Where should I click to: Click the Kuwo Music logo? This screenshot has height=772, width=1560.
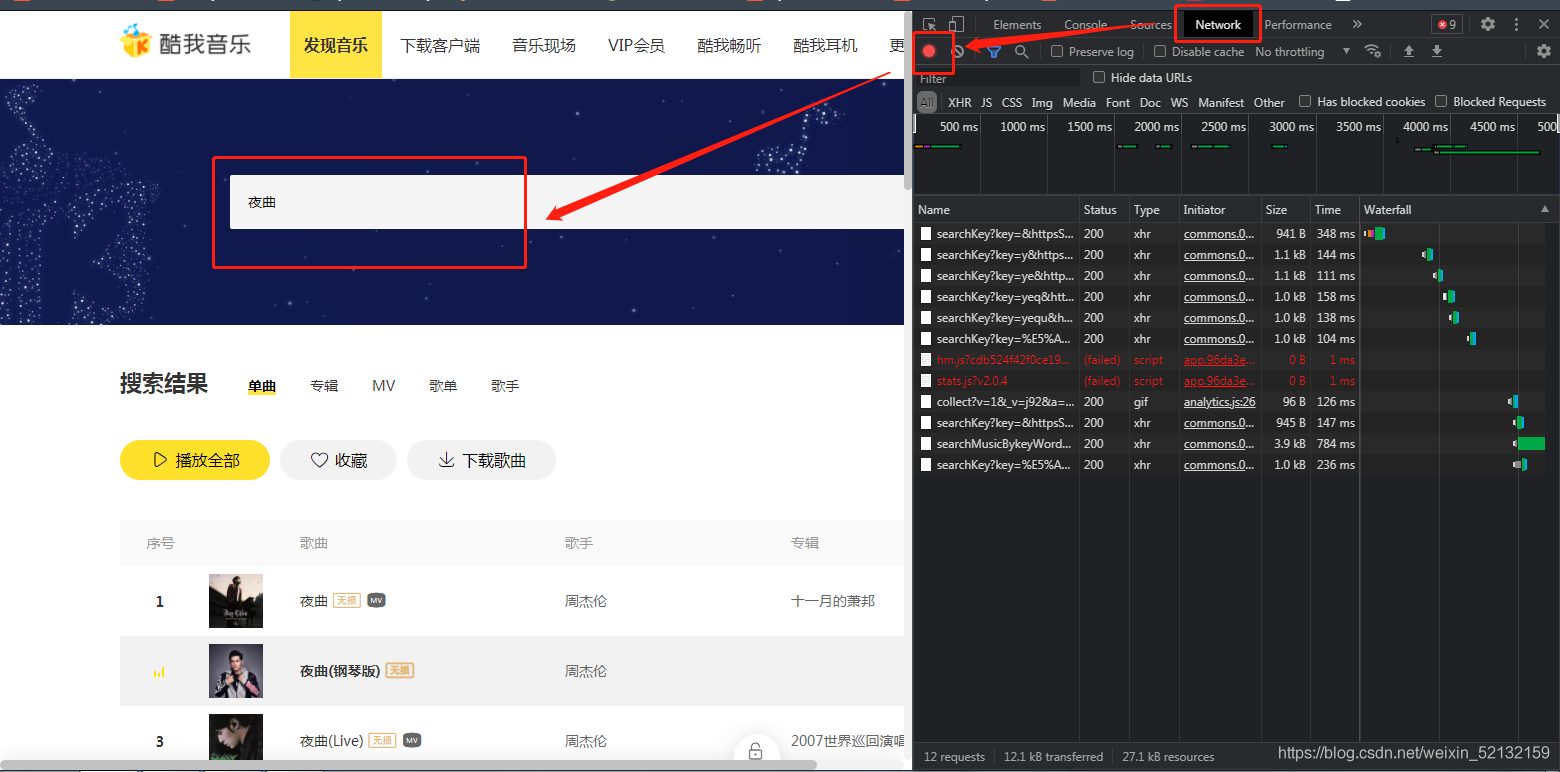point(186,43)
